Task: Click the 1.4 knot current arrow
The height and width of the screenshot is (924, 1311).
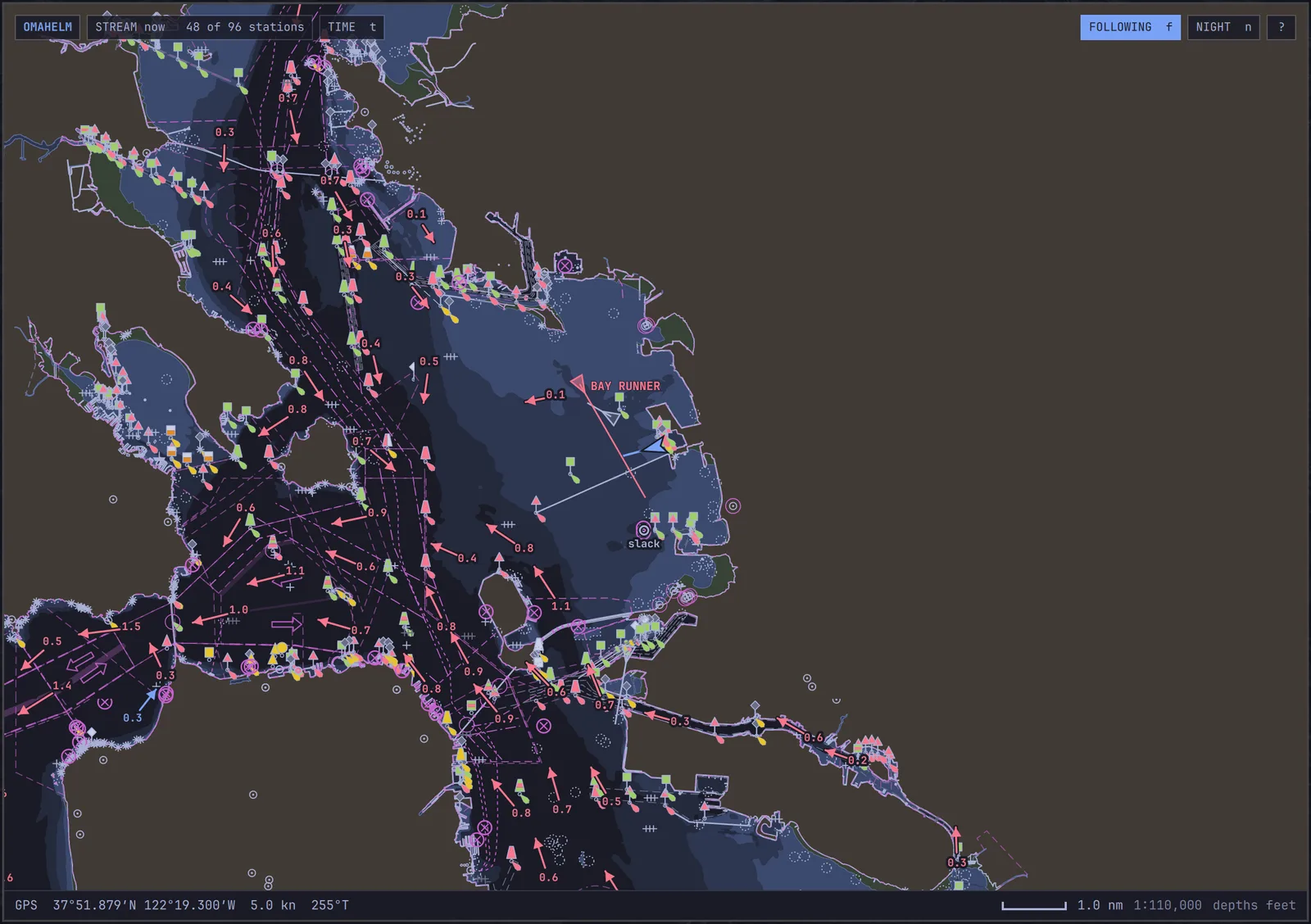Action: pyautogui.click(x=37, y=704)
